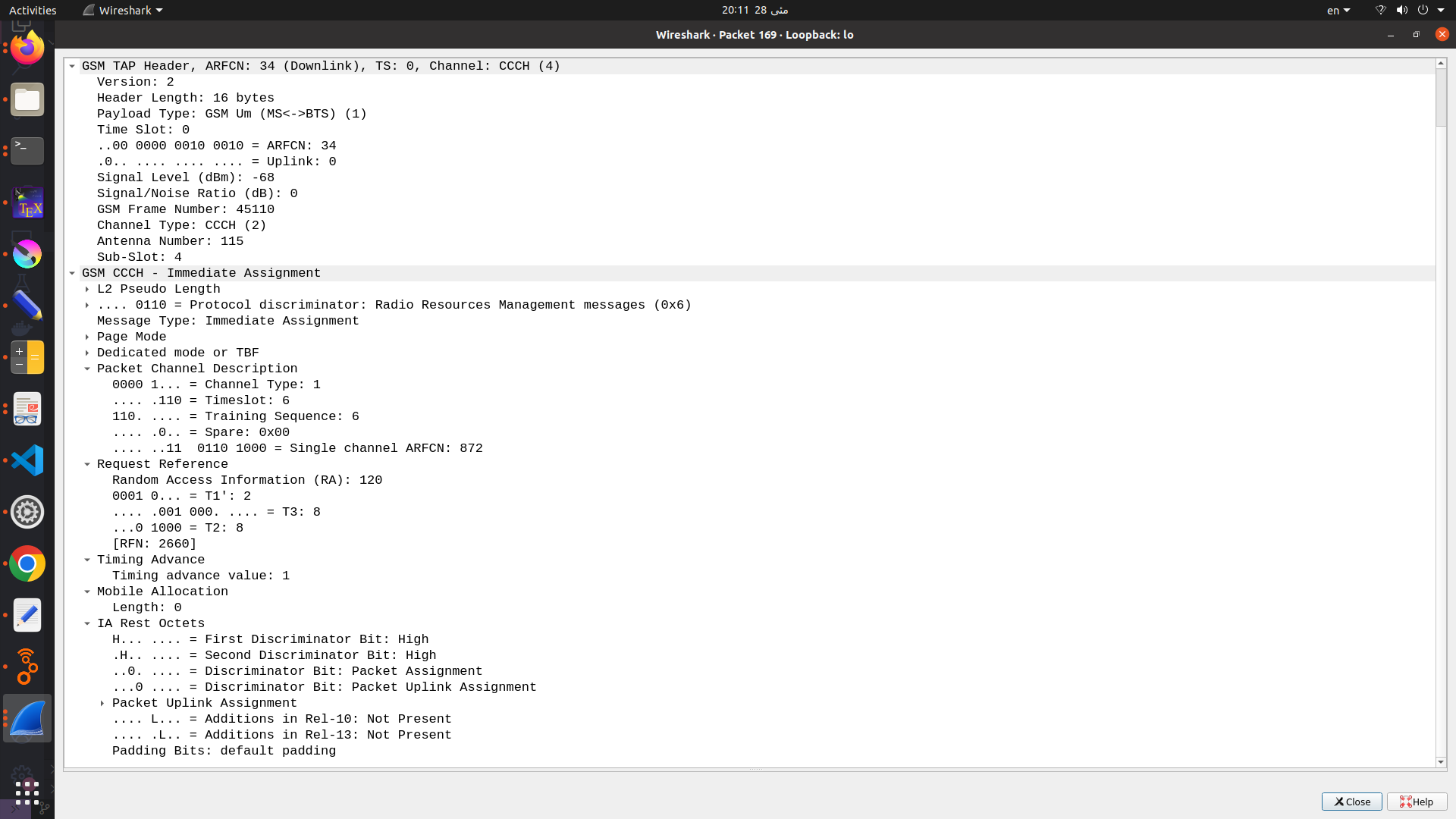The image size is (1456, 819).
Task: Open the blue pen app in dock
Action: tap(27, 306)
